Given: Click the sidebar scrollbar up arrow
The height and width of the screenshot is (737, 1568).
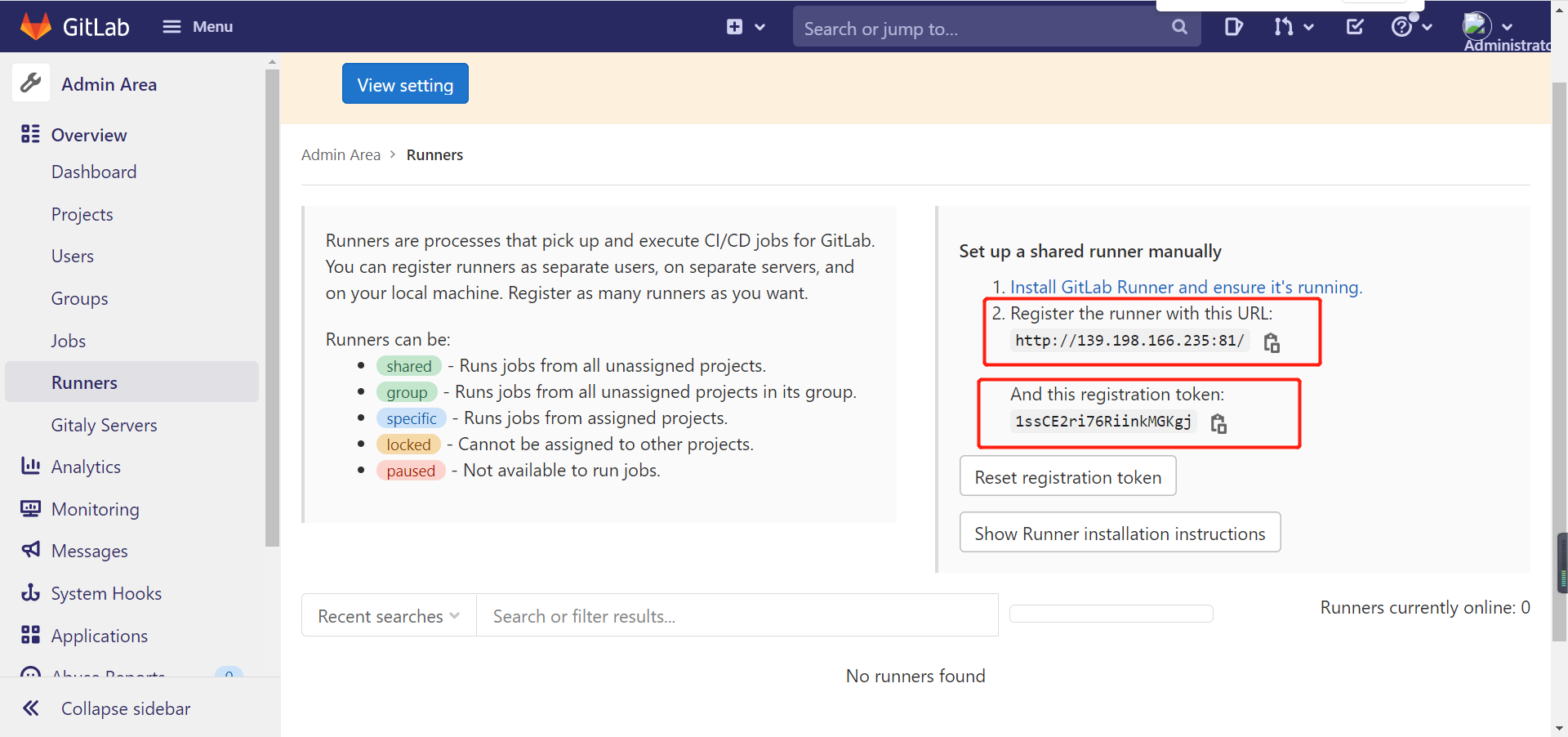Looking at the screenshot, I should pos(272,62).
